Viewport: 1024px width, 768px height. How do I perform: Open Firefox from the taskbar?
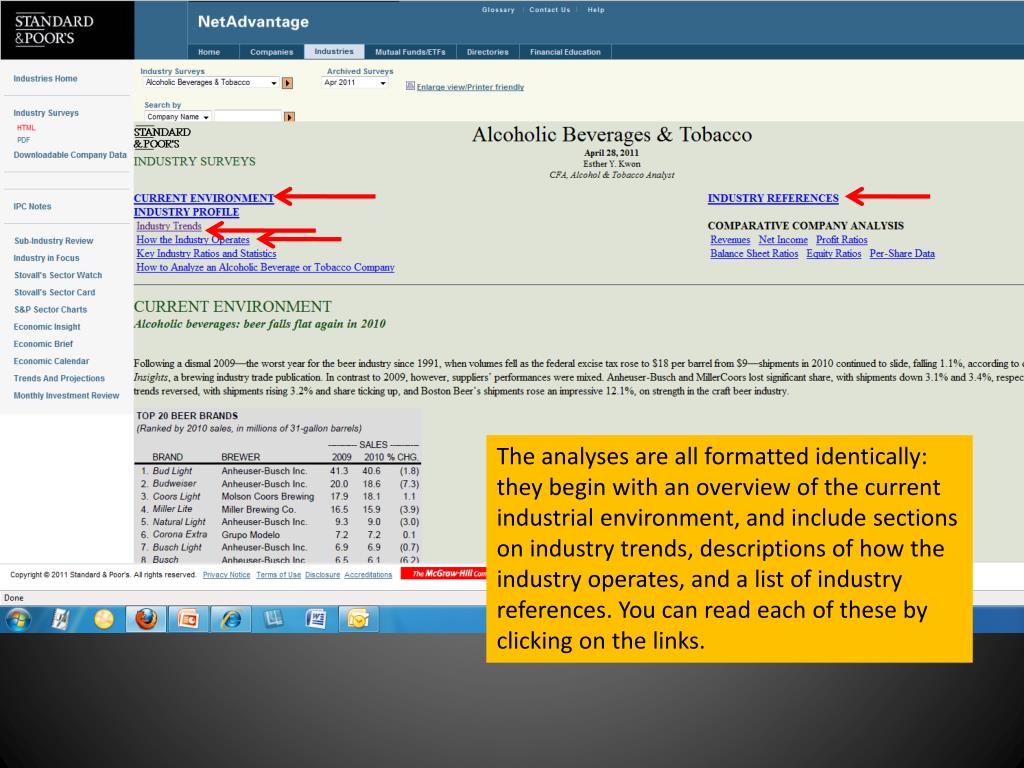(146, 618)
